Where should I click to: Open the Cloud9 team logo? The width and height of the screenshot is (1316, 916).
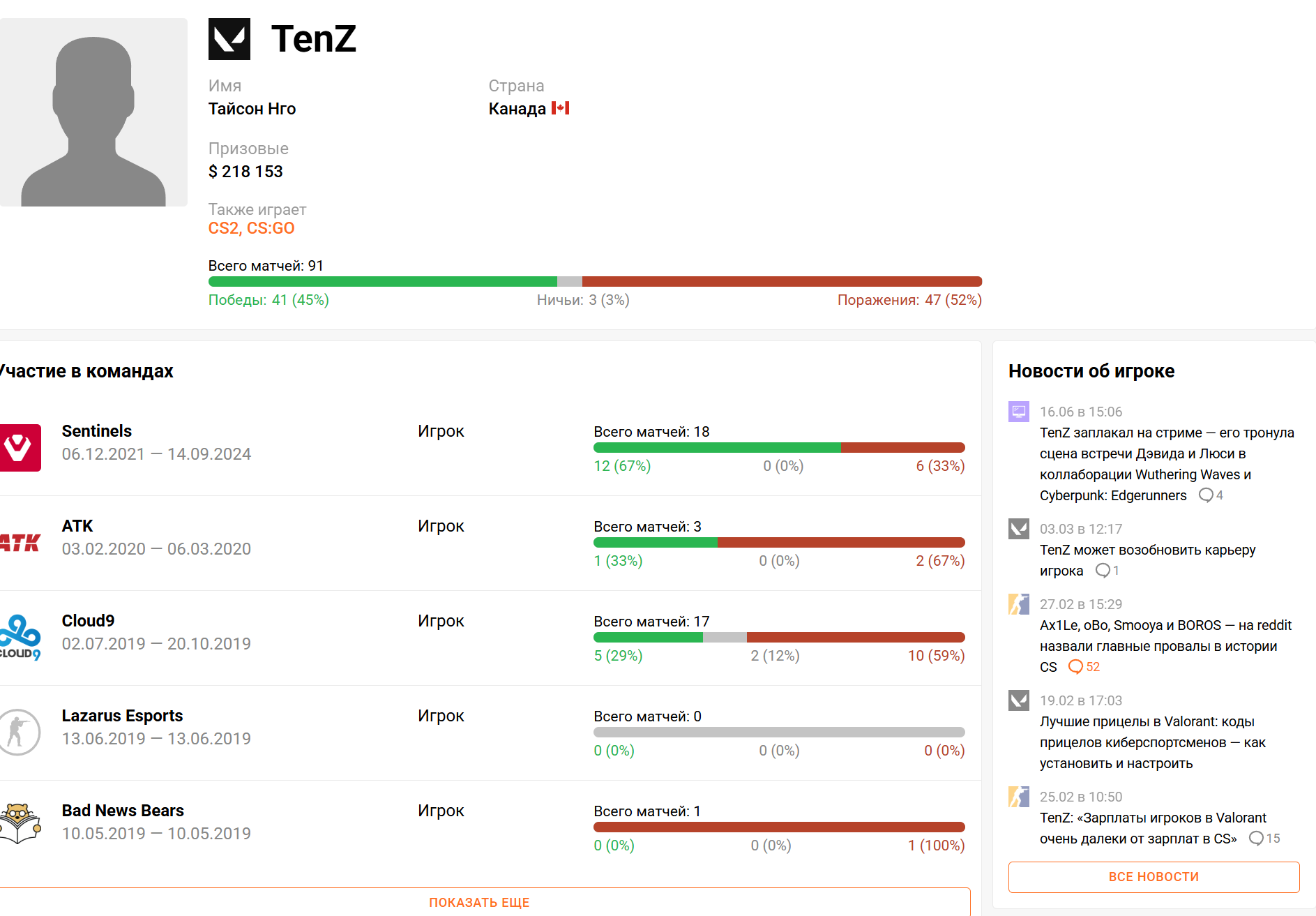coord(20,638)
